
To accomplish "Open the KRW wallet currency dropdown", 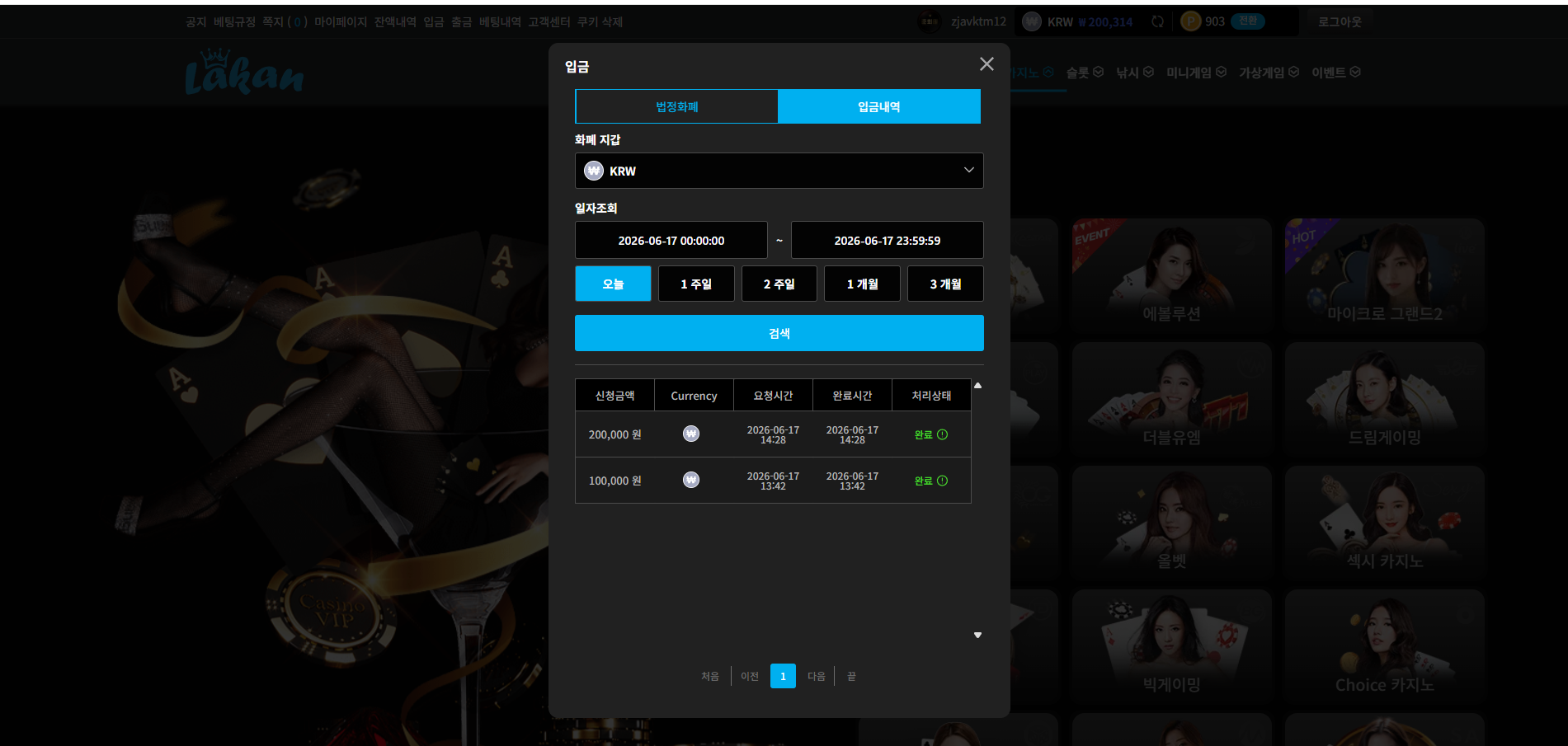I will click(x=779, y=171).
